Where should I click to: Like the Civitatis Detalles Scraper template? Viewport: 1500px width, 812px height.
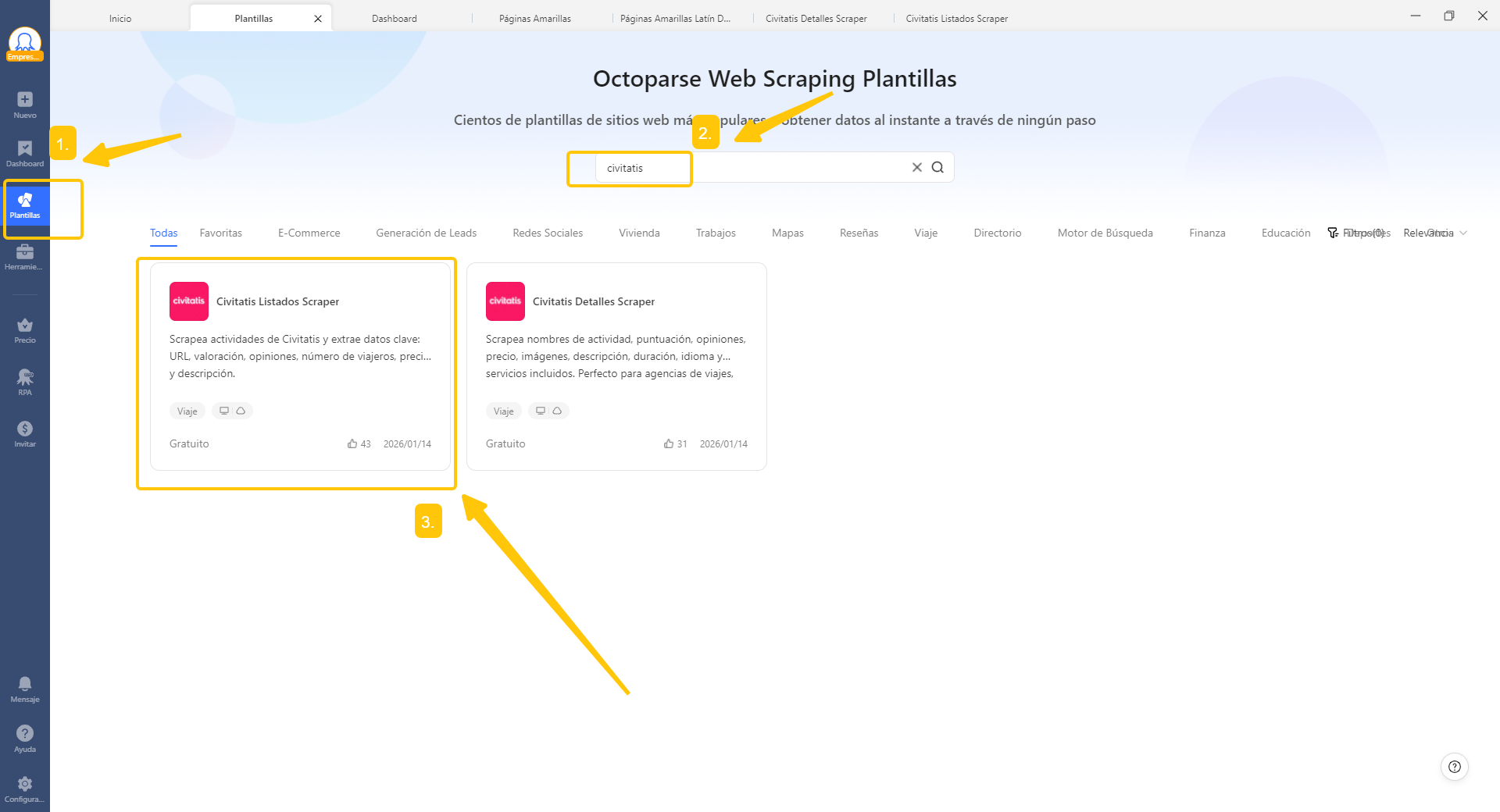pyautogui.click(x=668, y=443)
